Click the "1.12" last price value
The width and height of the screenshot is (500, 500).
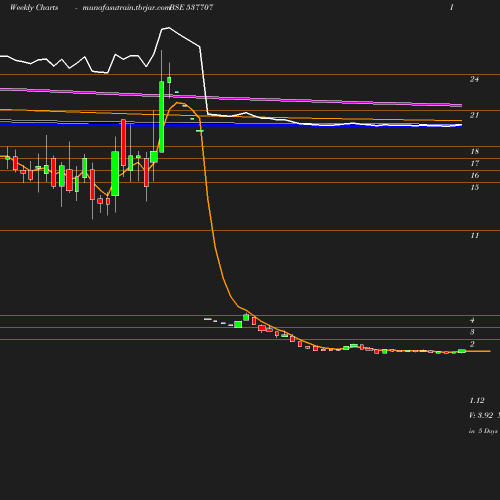click(477, 400)
